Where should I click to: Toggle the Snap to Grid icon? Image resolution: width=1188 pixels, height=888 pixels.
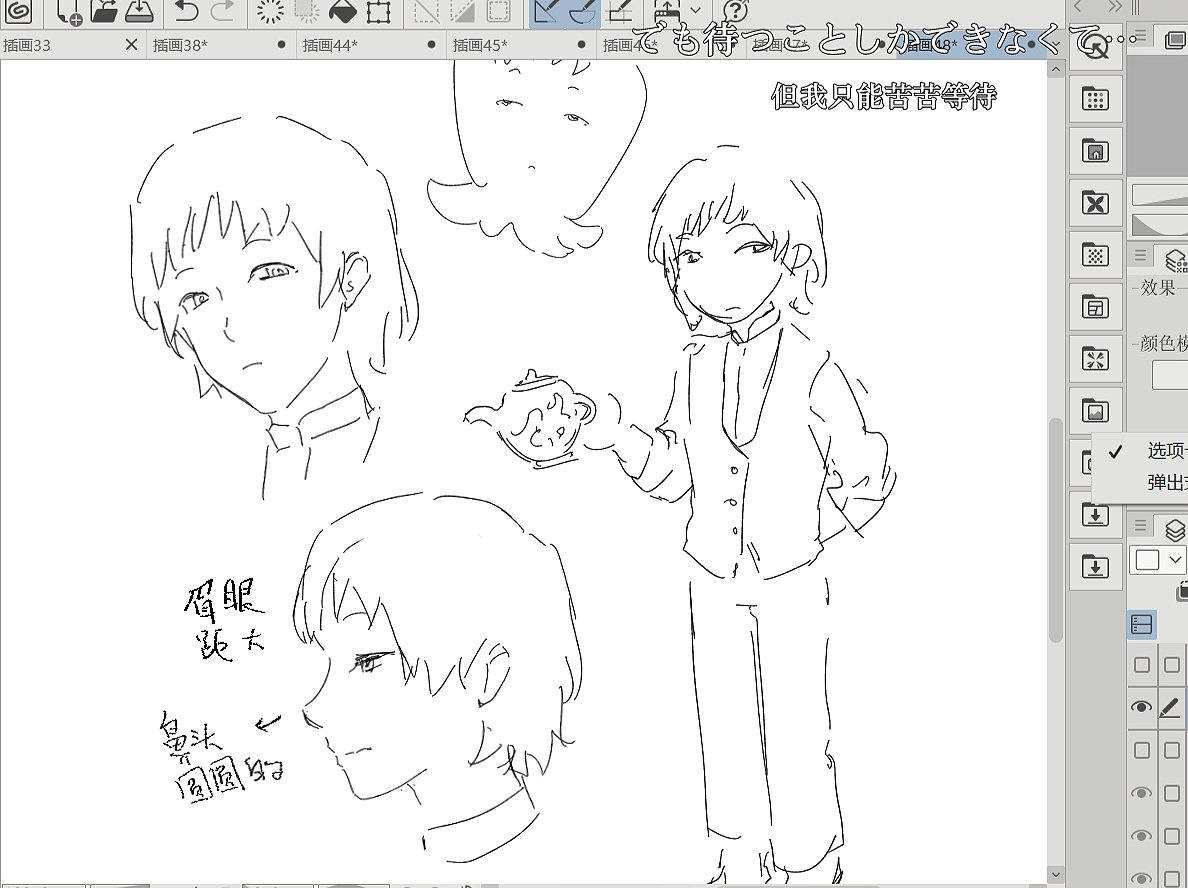point(620,10)
